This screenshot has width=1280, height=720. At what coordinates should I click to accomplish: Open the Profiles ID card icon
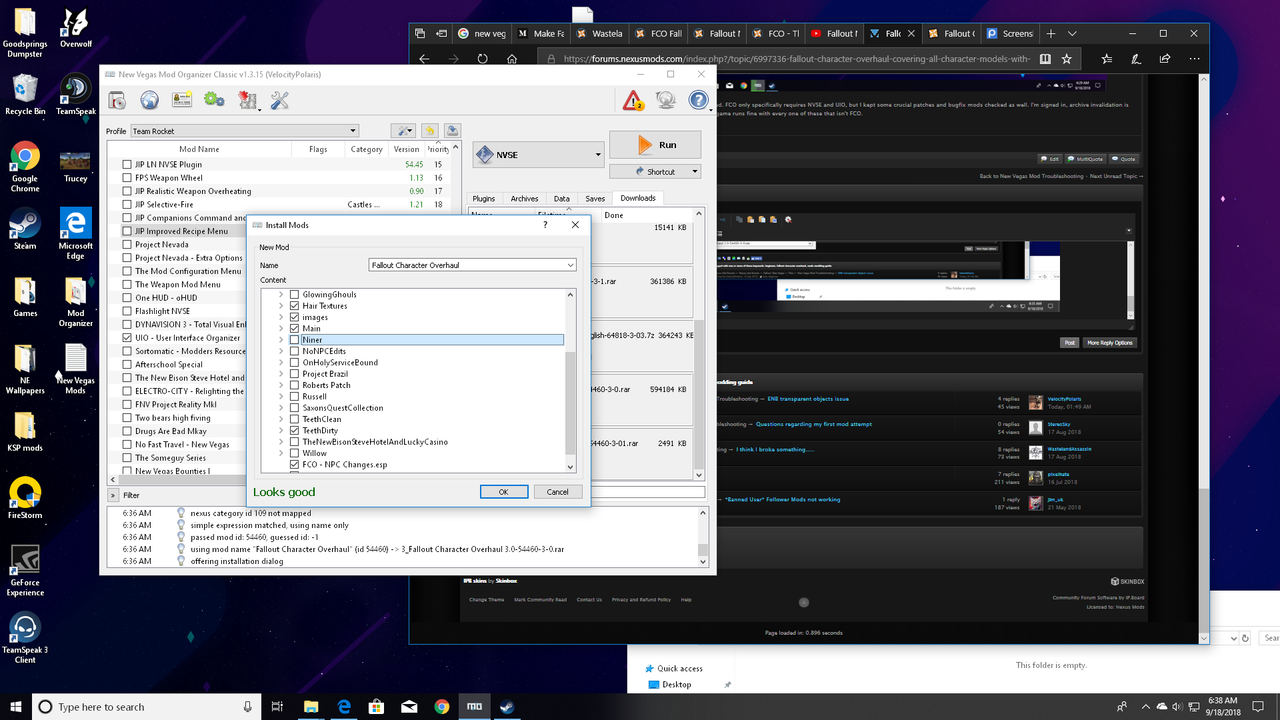coord(181,100)
